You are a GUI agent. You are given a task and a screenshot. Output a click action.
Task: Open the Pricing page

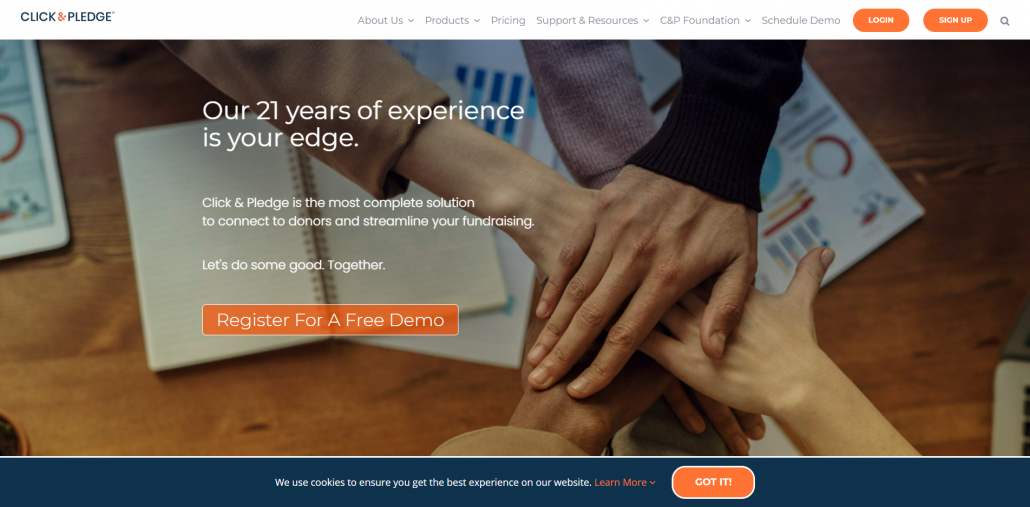(508, 20)
